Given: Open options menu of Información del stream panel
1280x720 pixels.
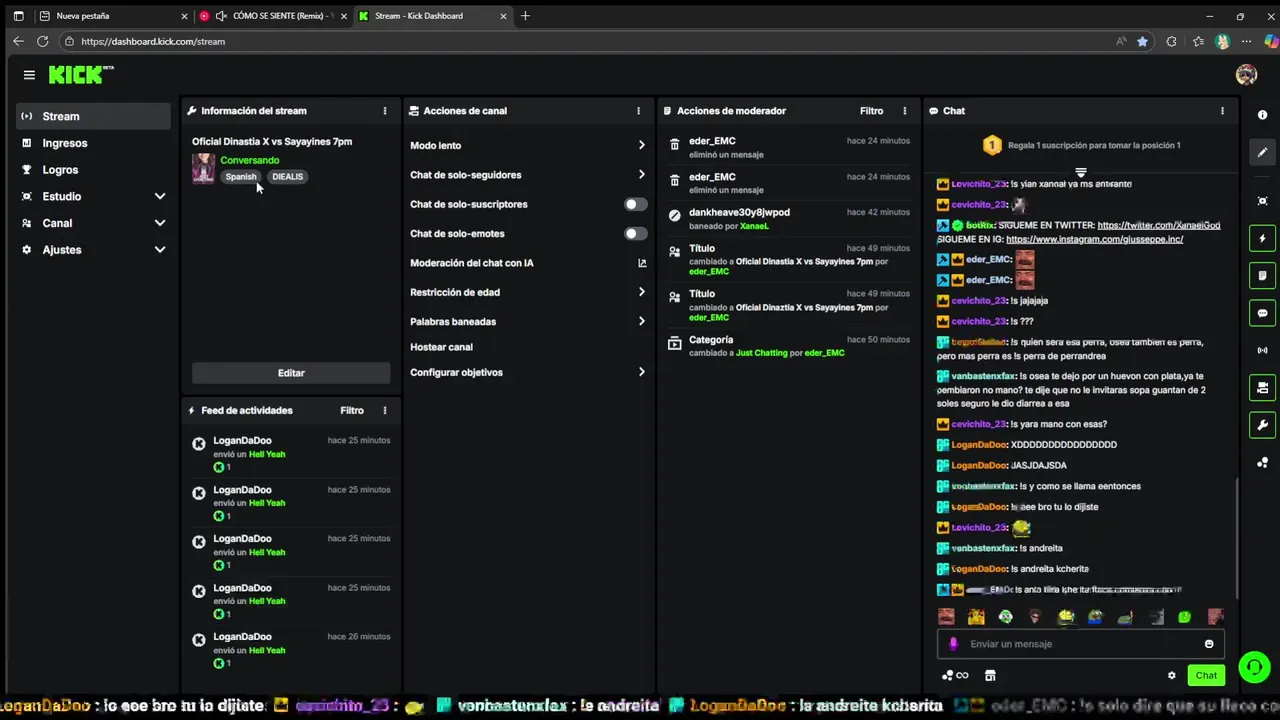Looking at the screenshot, I should (385, 111).
